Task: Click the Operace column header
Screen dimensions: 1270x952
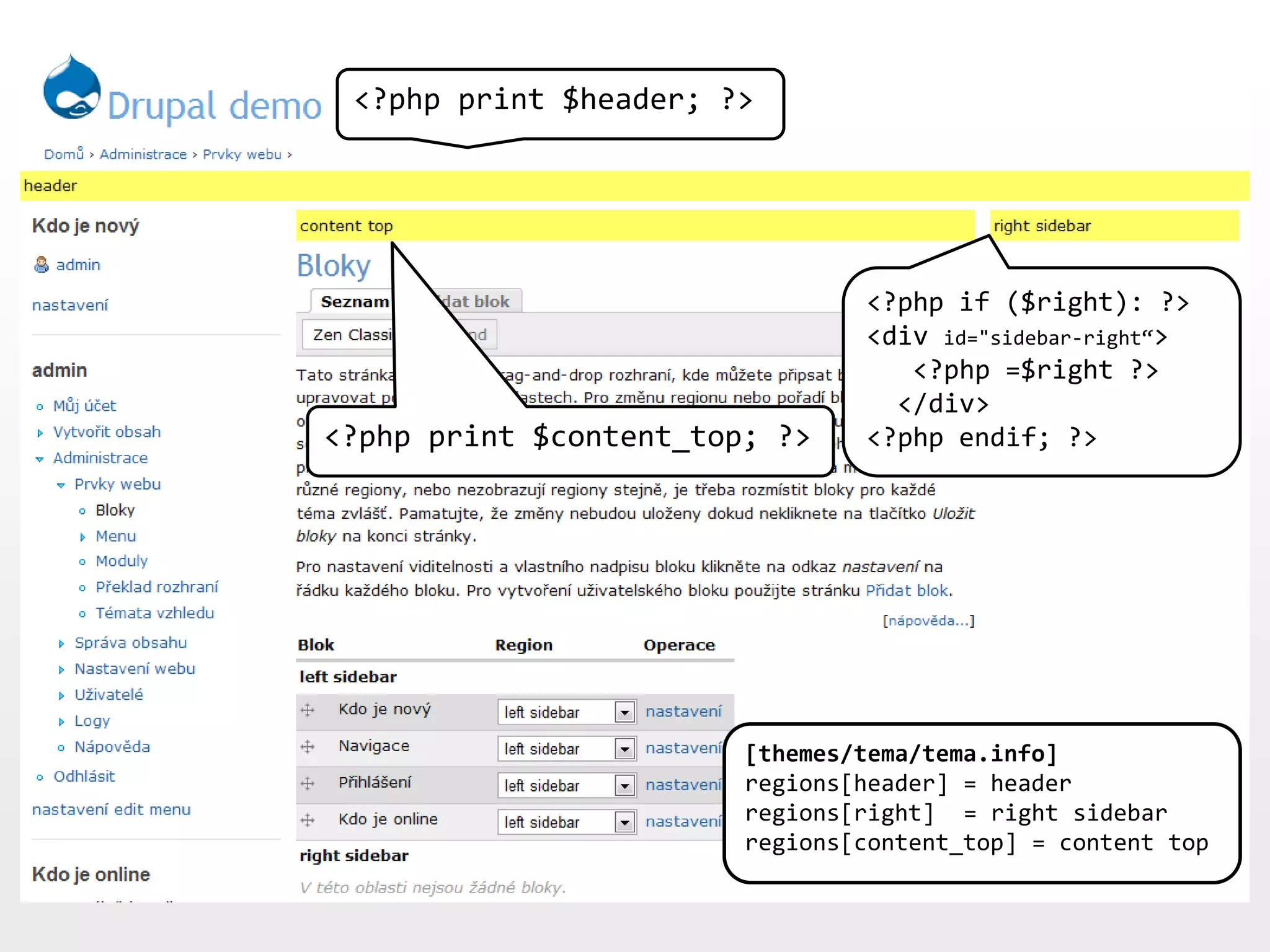Action: coord(679,645)
